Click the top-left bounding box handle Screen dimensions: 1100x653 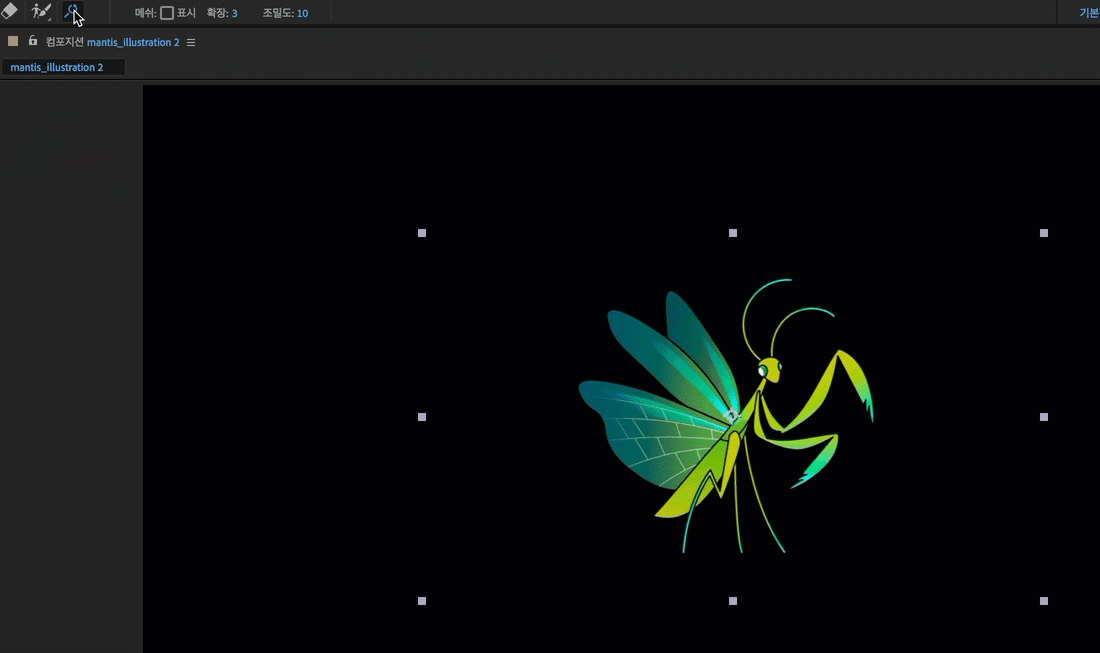(422, 233)
